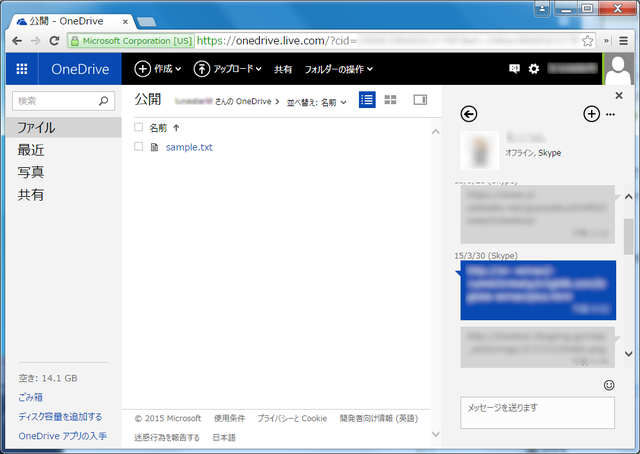Reload the page with refresh icon

coord(54,41)
